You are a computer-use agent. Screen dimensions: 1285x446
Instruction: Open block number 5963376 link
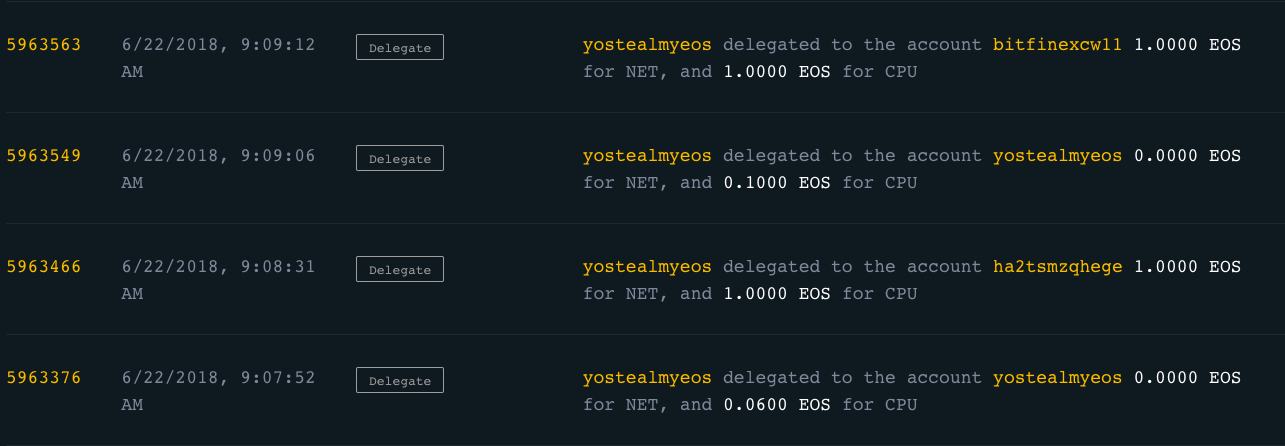[x=44, y=378]
